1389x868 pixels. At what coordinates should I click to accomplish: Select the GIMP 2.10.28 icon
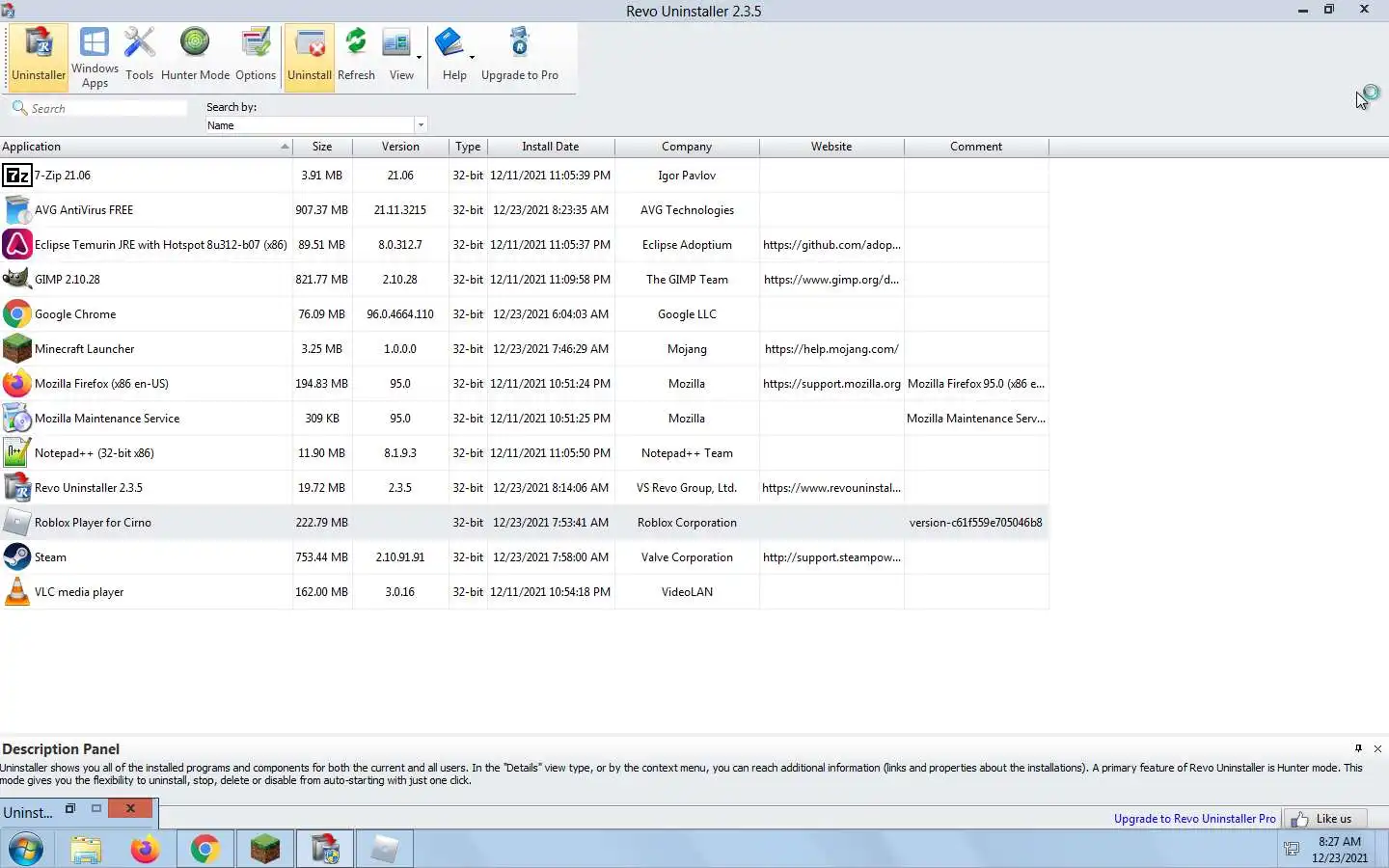[17, 280]
